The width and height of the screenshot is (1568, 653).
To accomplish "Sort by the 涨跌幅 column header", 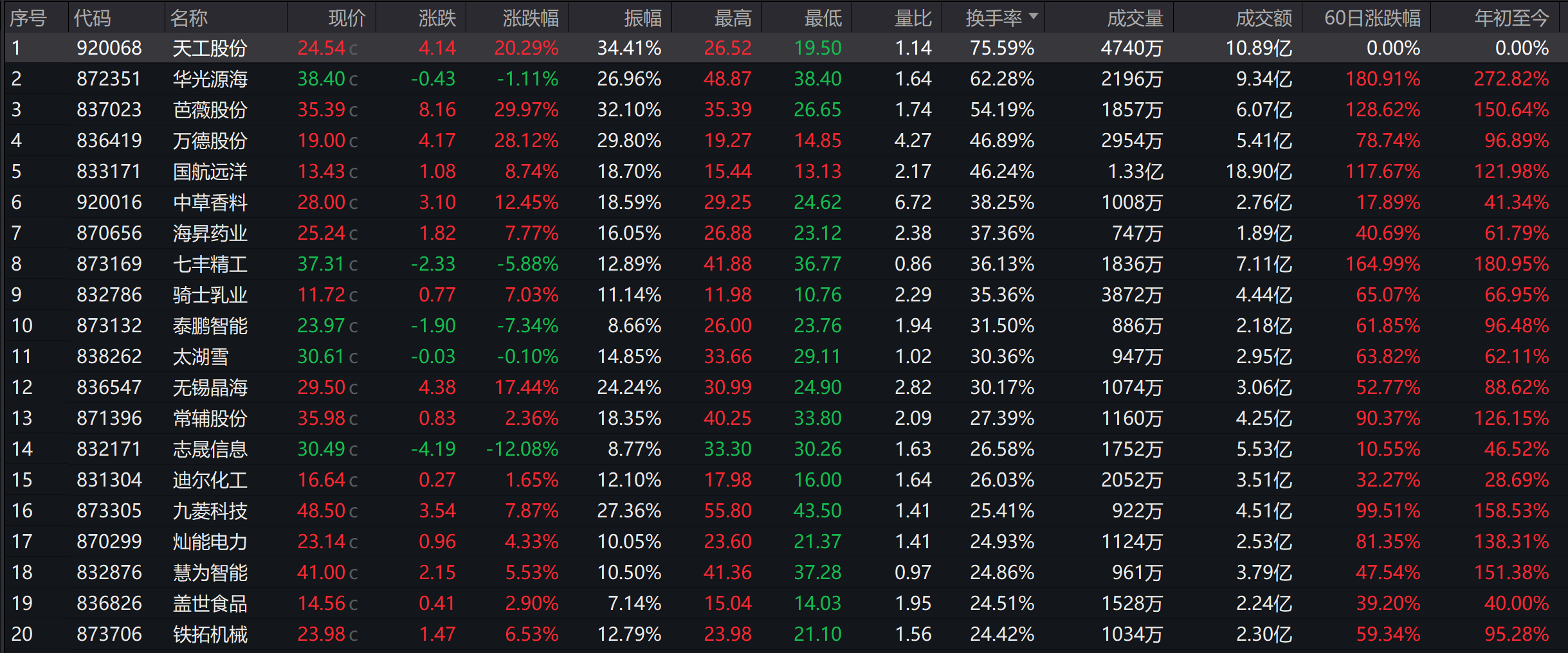I will coord(531,18).
